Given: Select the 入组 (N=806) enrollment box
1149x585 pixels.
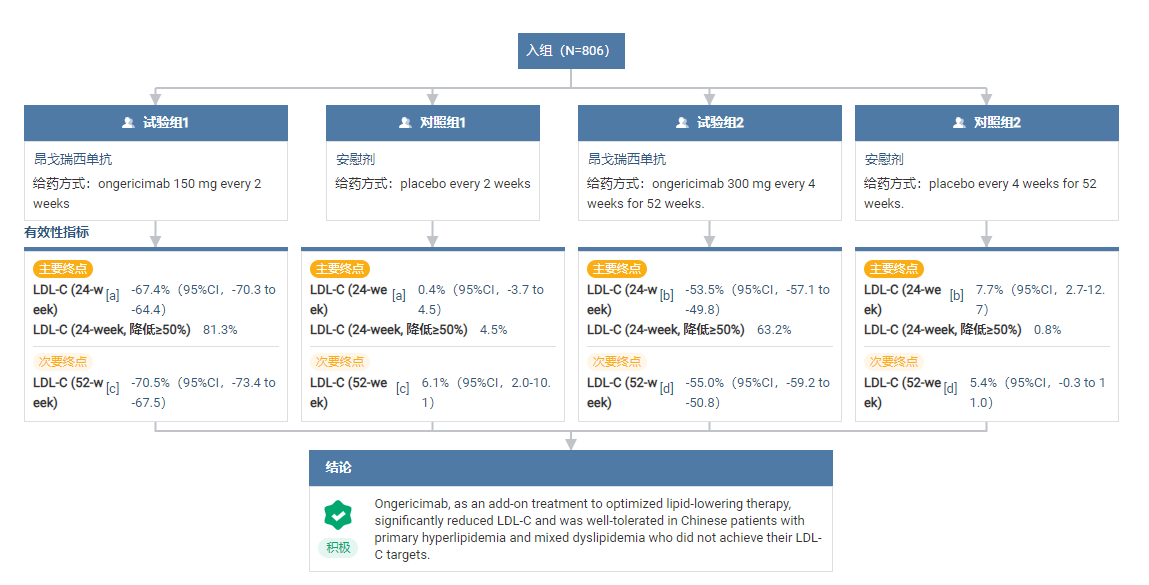Looking at the screenshot, I should coord(571,51).
